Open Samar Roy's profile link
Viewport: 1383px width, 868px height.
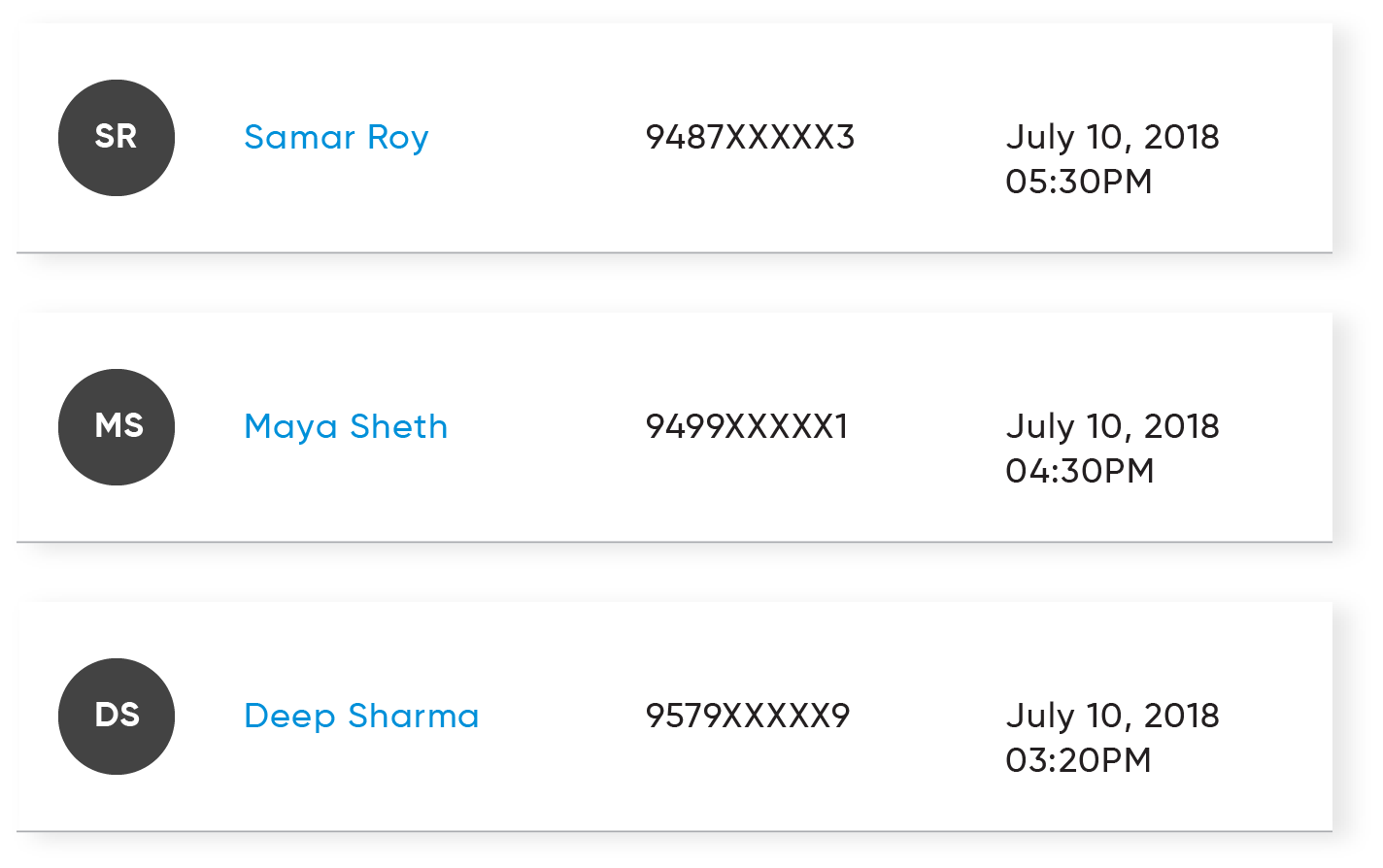pos(336,138)
